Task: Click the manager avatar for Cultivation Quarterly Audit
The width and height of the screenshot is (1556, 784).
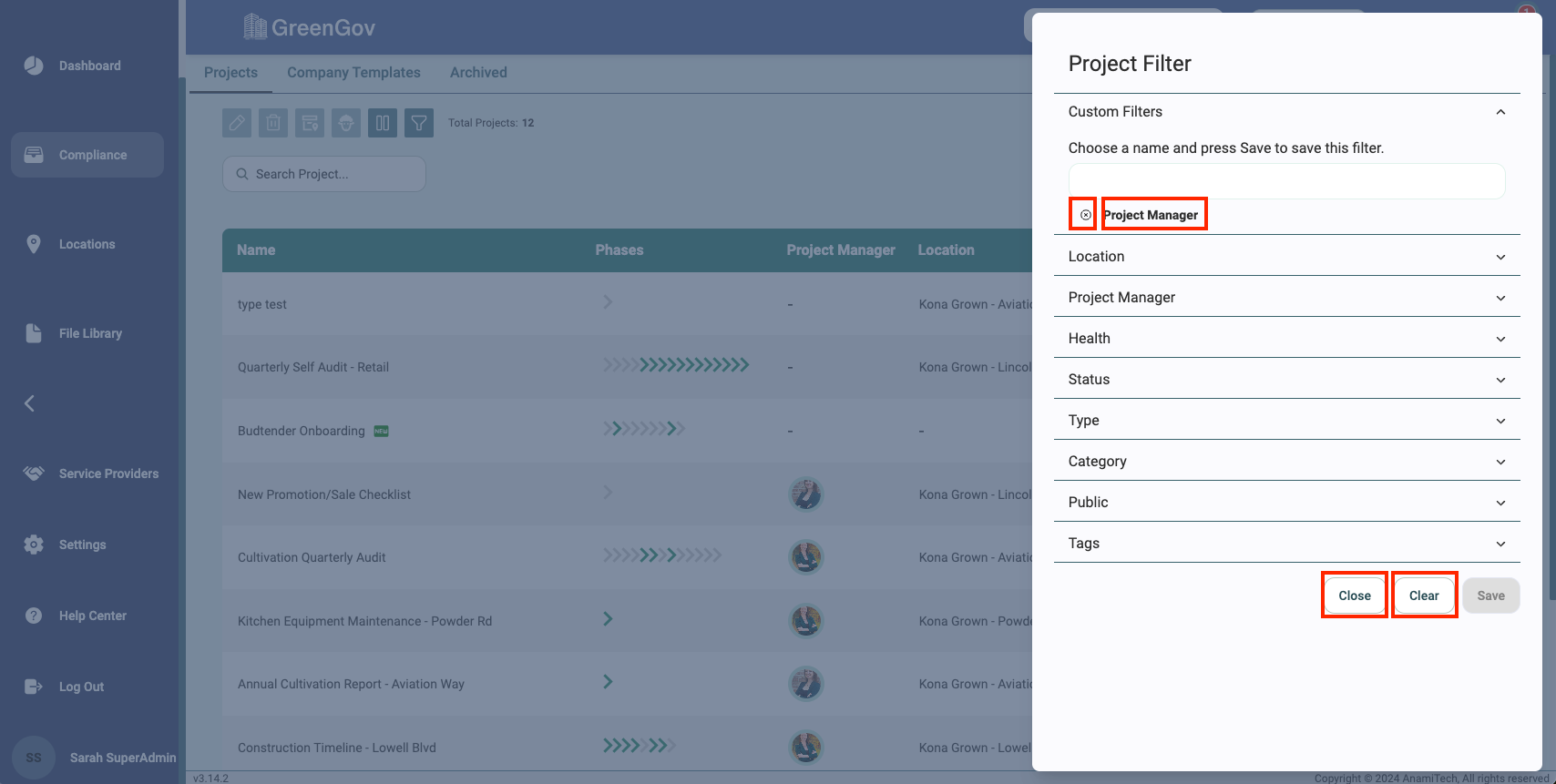Action: pyautogui.click(x=805, y=556)
